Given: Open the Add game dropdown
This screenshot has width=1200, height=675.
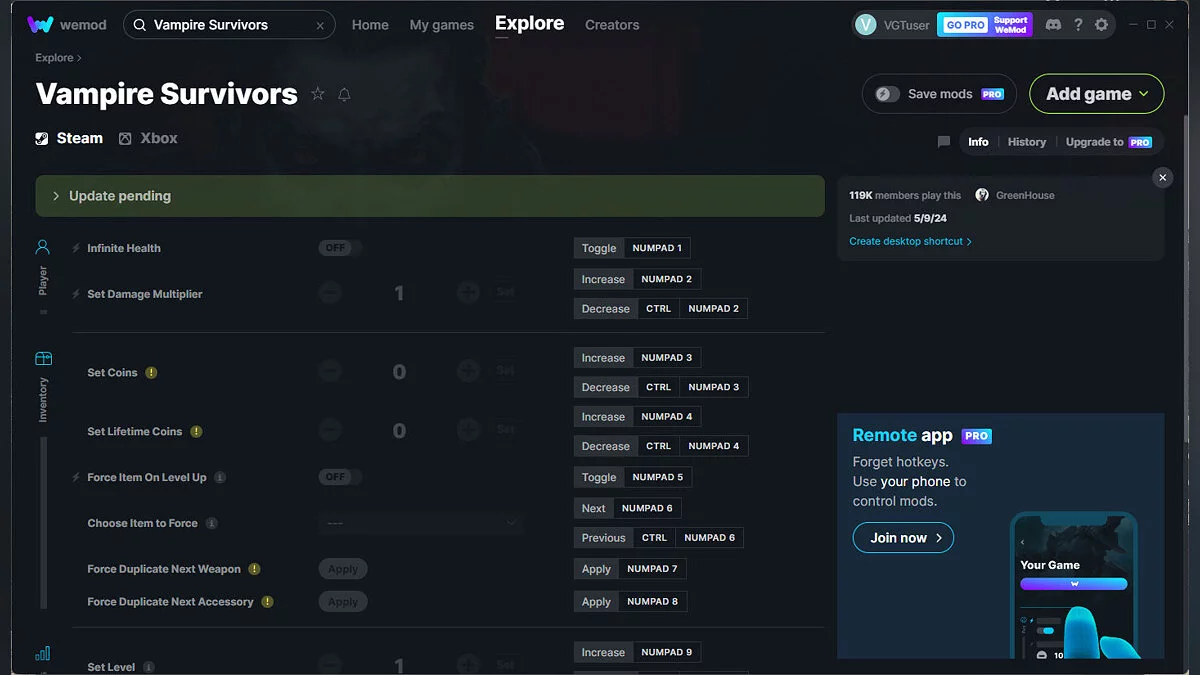Looking at the screenshot, I should tap(1096, 94).
